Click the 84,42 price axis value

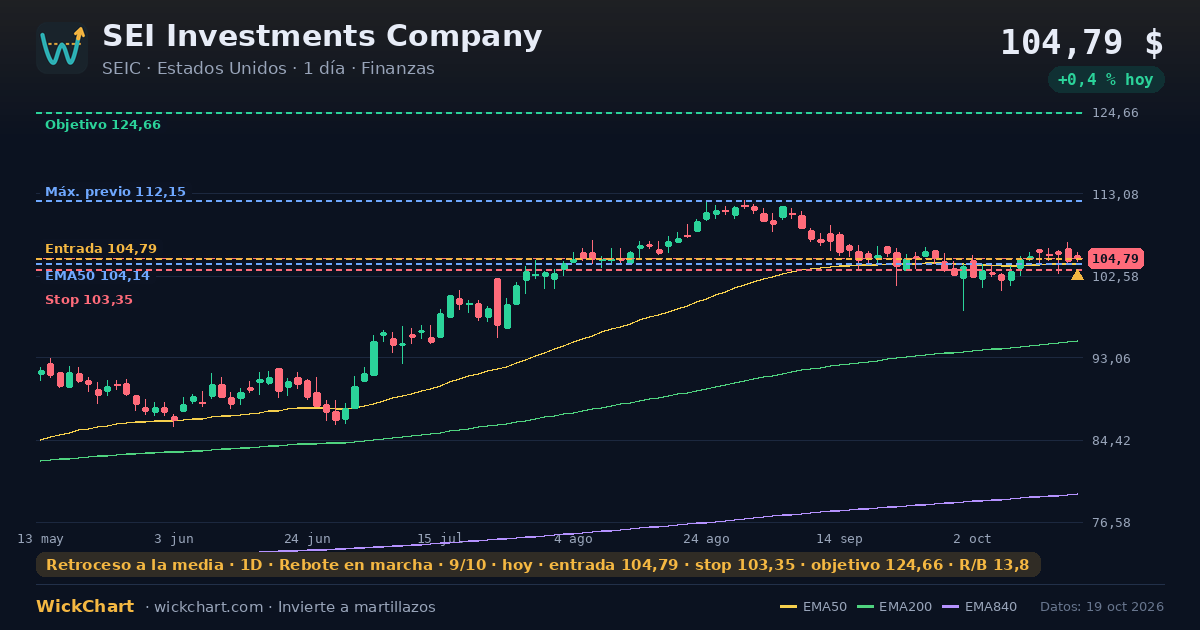(x=1111, y=440)
